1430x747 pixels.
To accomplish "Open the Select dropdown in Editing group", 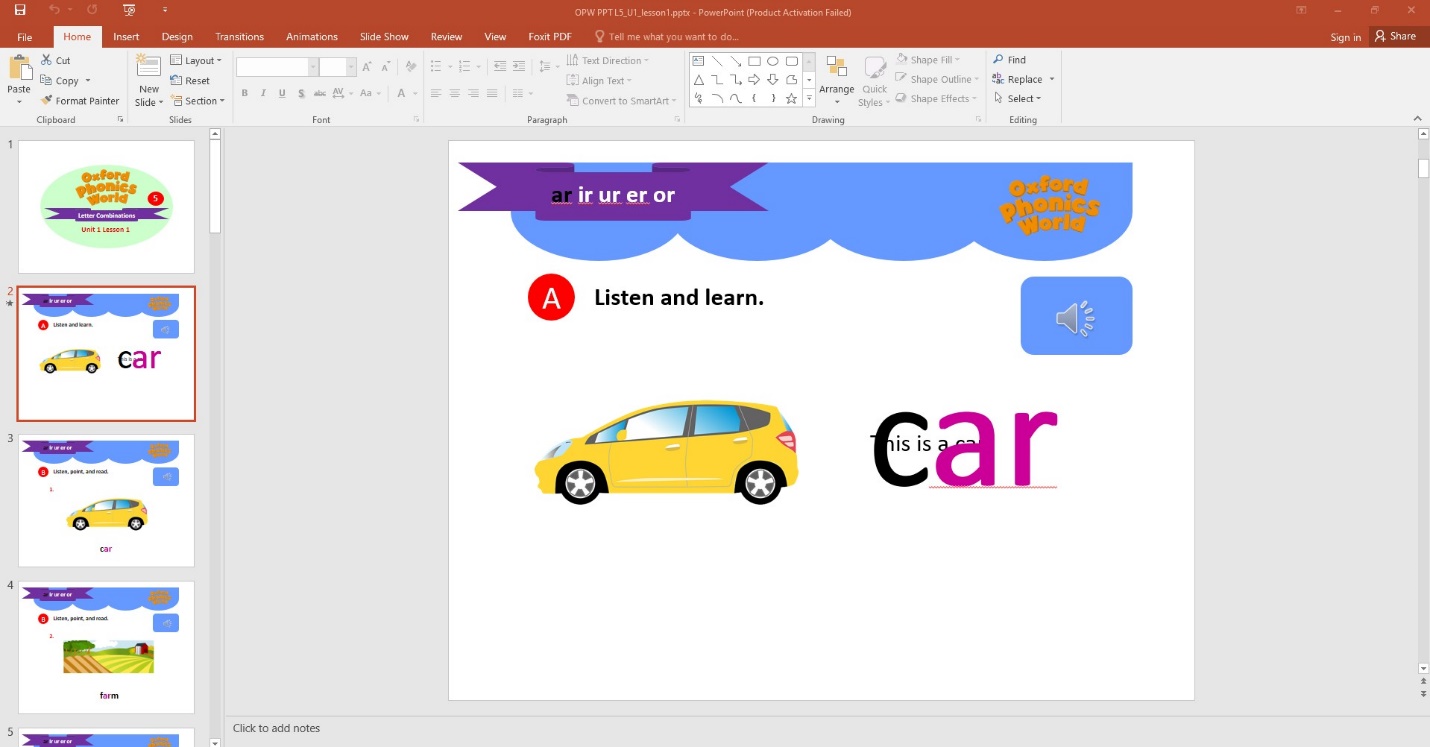I will 1018,98.
